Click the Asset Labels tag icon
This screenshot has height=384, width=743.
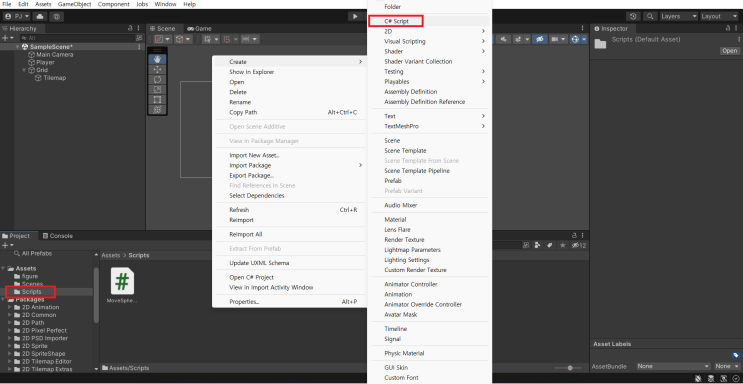(735, 355)
